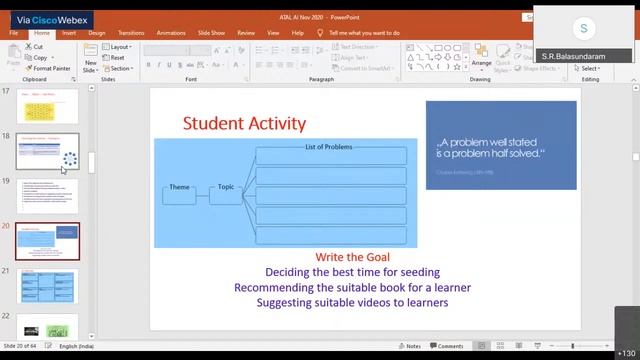The height and width of the screenshot is (360, 640).
Task: Switch to the Transitions tab
Action: [131, 33]
